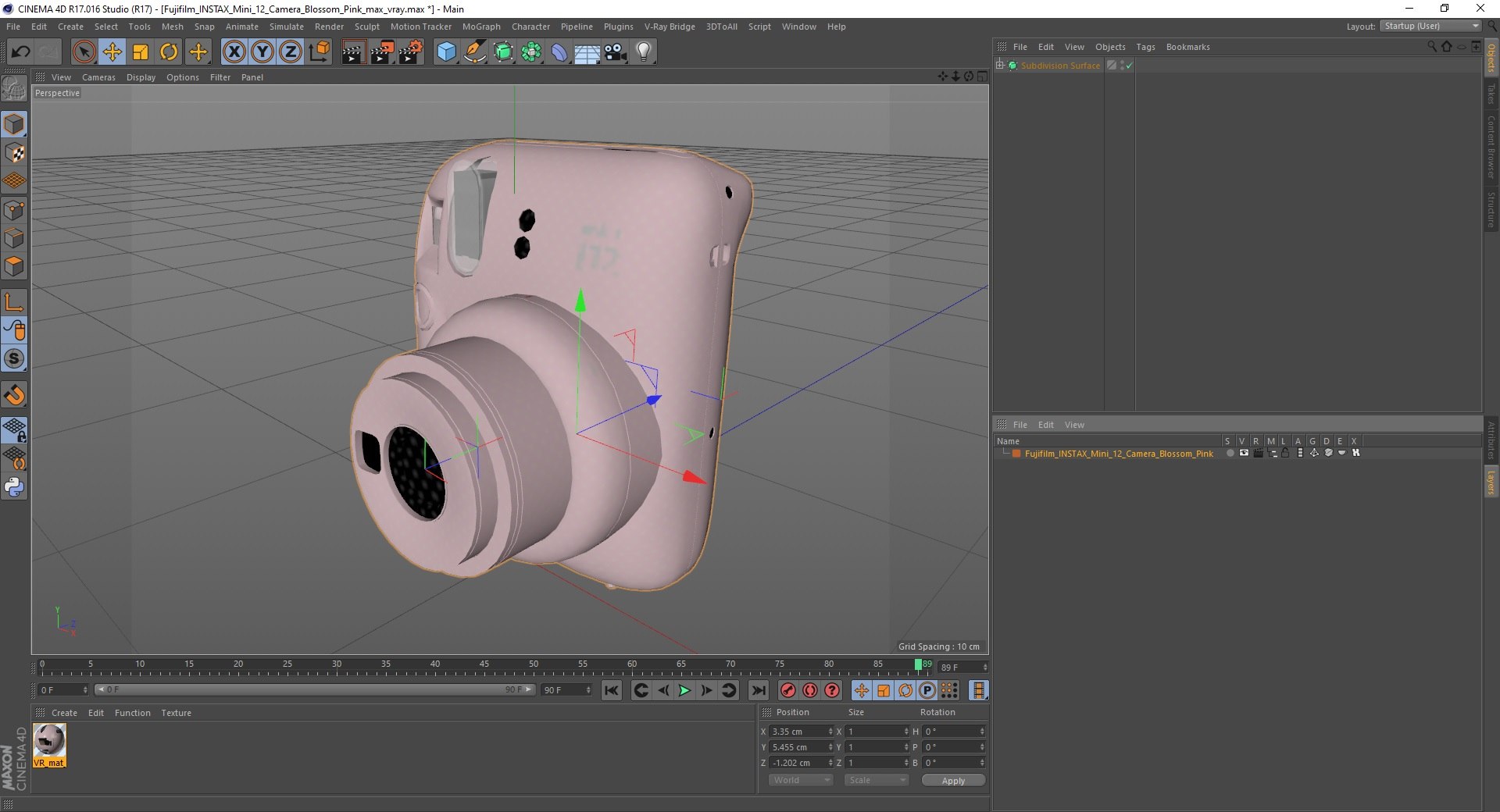Render to Picture Viewer
Image resolution: width=1500 pixels, height=812 pixels.
[382, 52]
